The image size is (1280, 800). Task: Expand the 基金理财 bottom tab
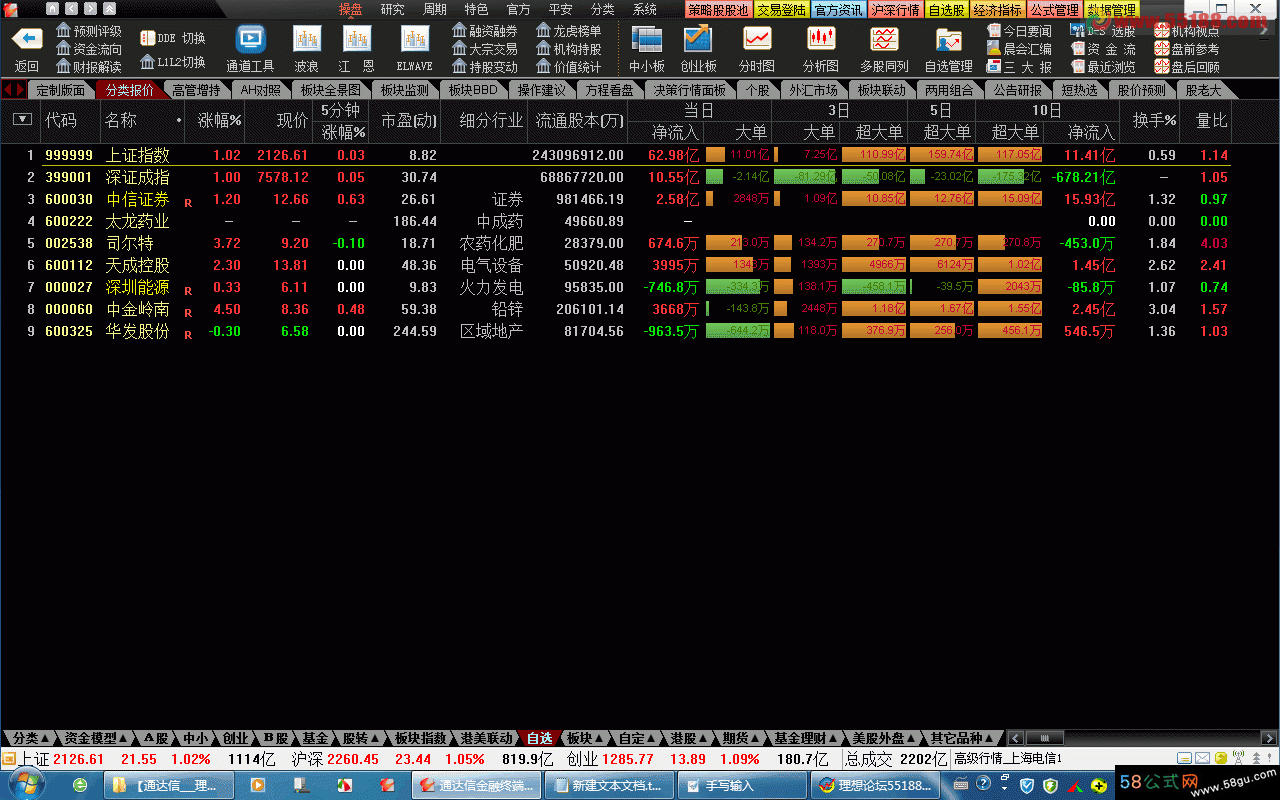(806, 738)
